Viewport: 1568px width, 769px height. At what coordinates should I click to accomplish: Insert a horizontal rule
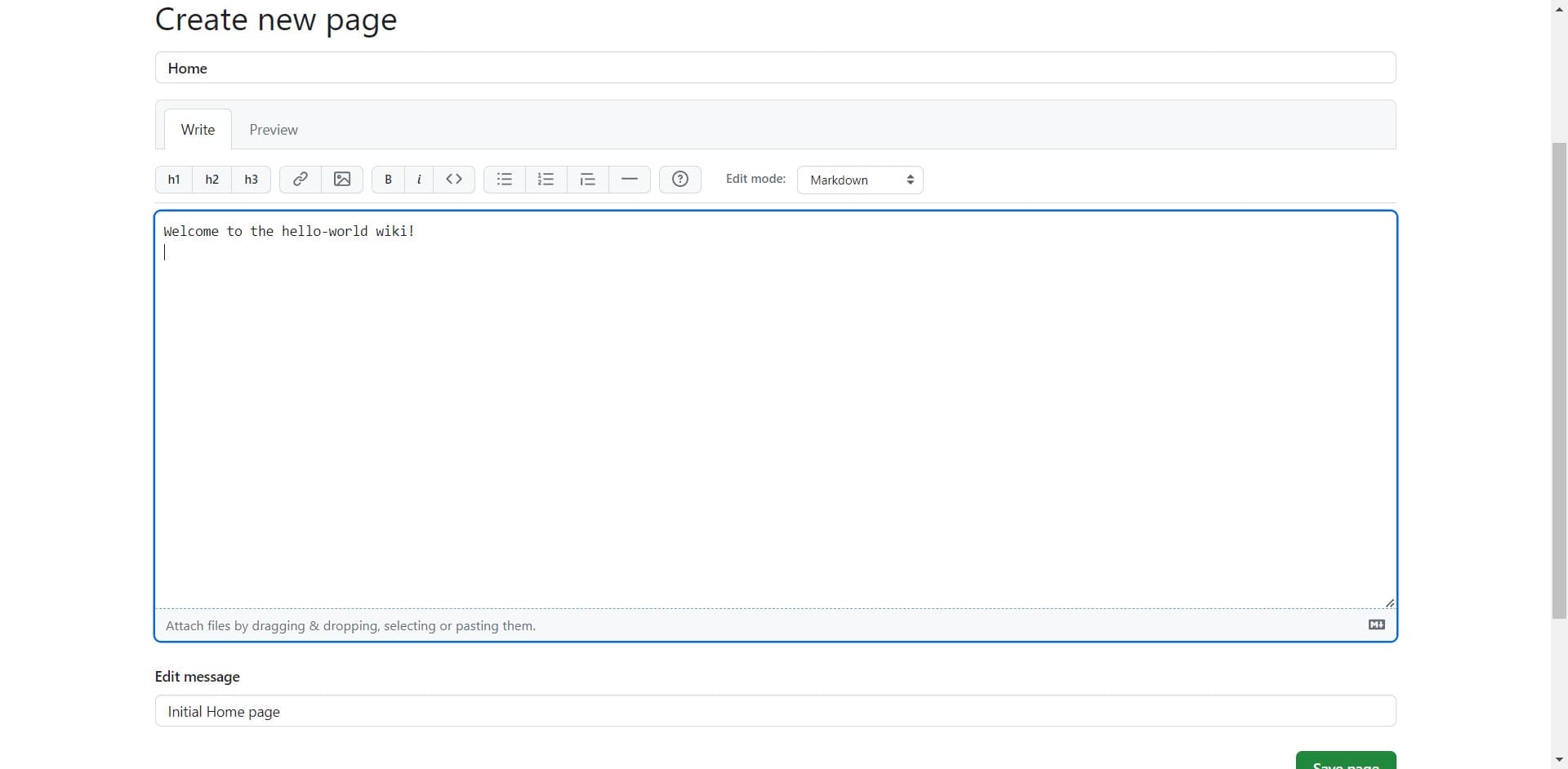[x=629, y=180]
